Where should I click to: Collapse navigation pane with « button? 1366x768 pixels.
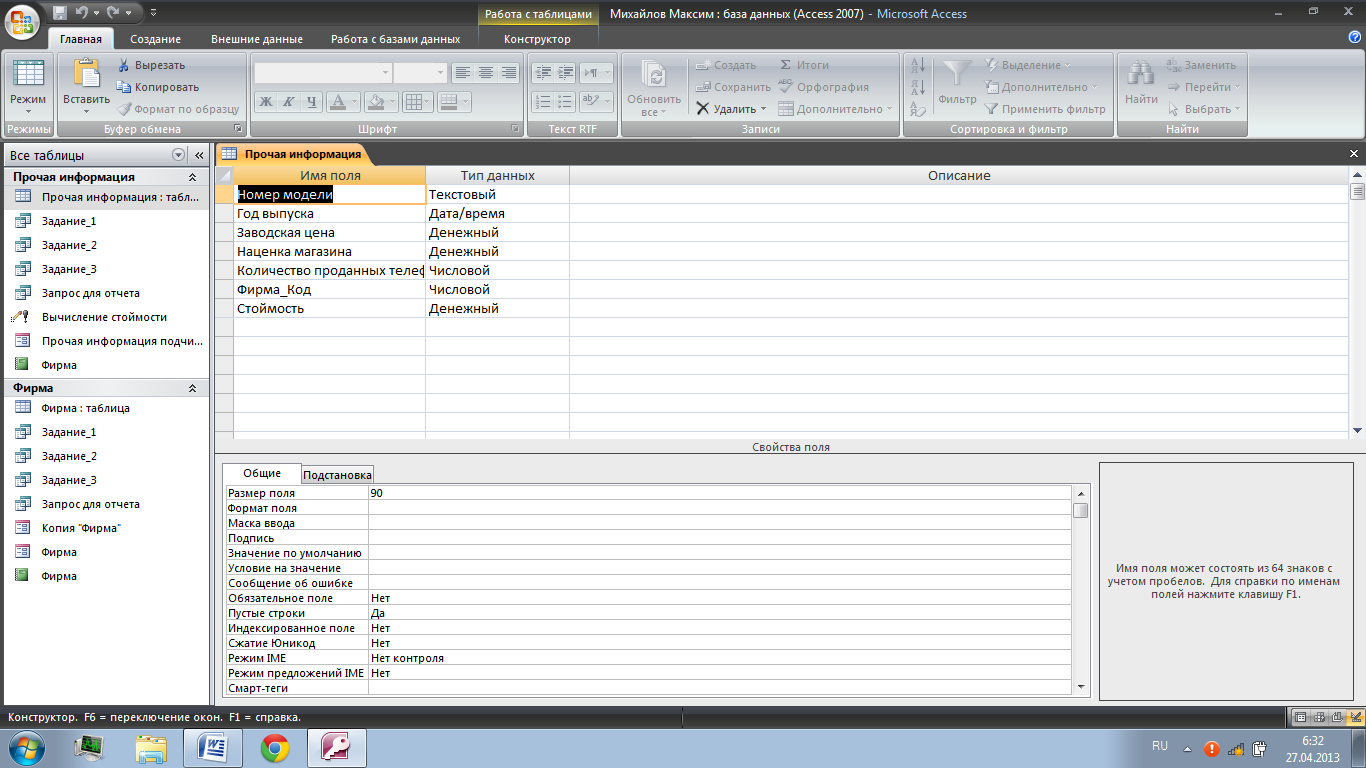coord(198,155)
